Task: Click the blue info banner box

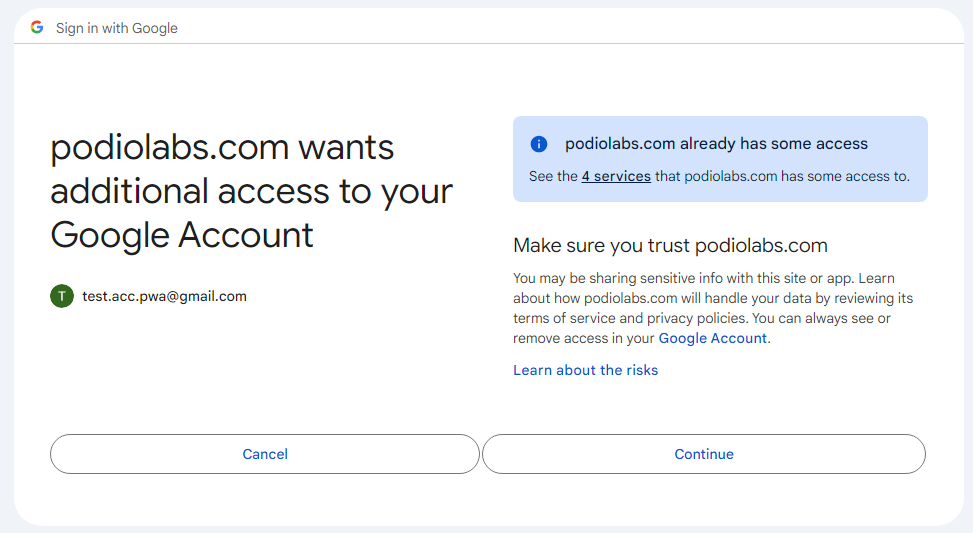Action: [x=720, y=159]
